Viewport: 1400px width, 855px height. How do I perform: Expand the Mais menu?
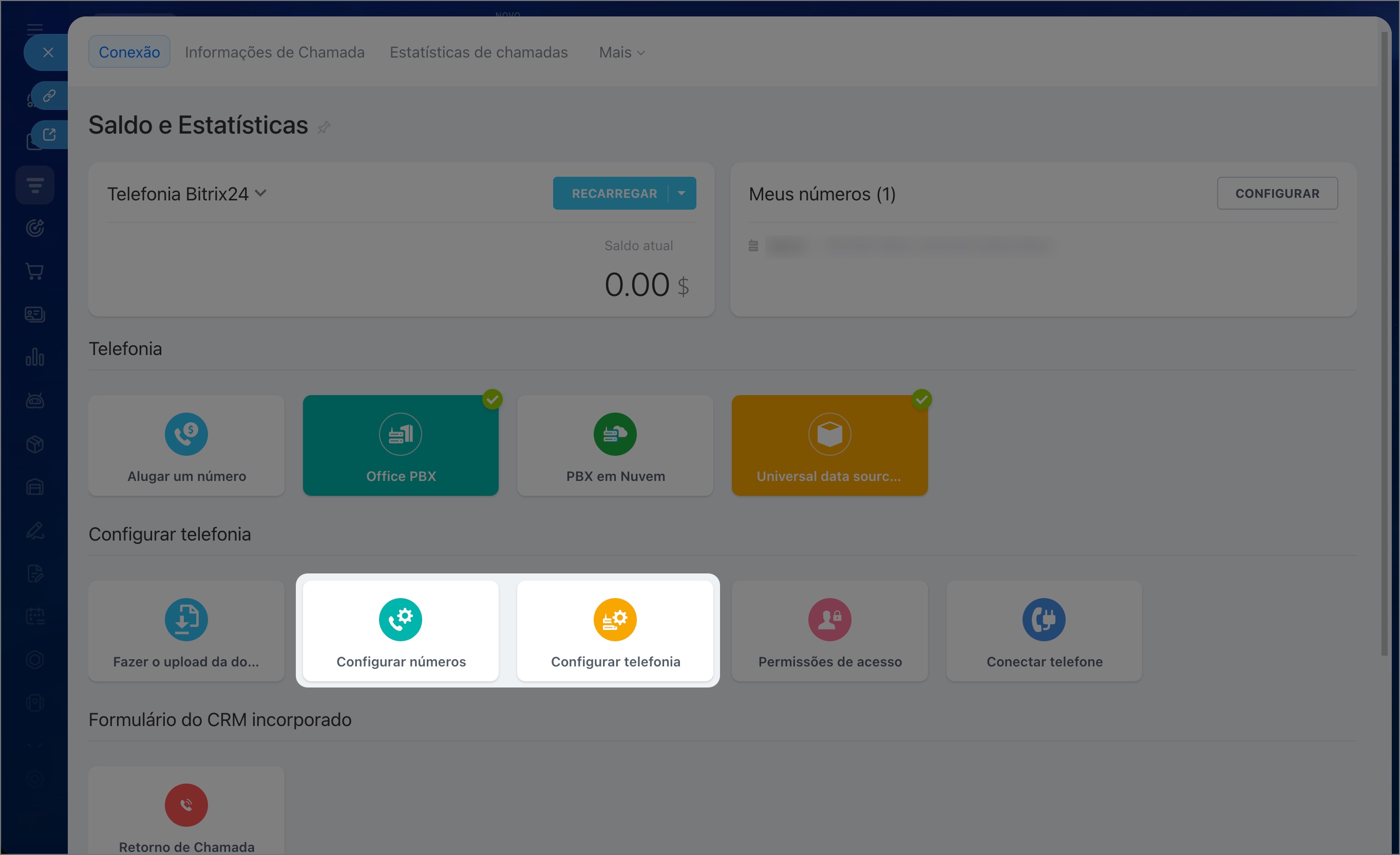tap(621, 52)
